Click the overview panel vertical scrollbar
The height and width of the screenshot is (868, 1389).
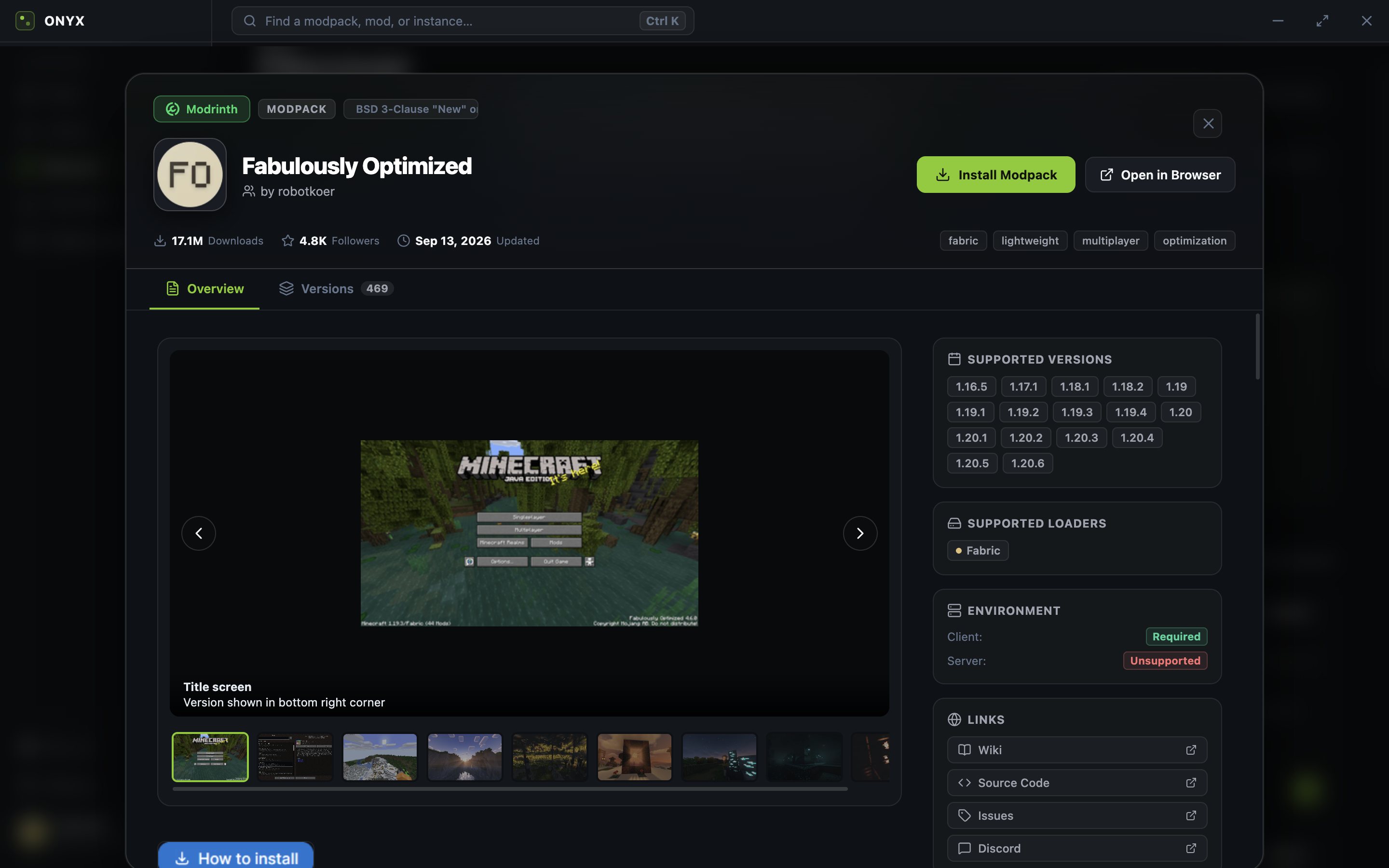pos(1257,347)
